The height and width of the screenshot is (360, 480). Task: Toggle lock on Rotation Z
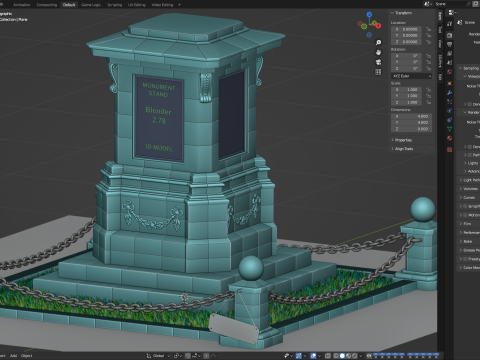(429, 68)
